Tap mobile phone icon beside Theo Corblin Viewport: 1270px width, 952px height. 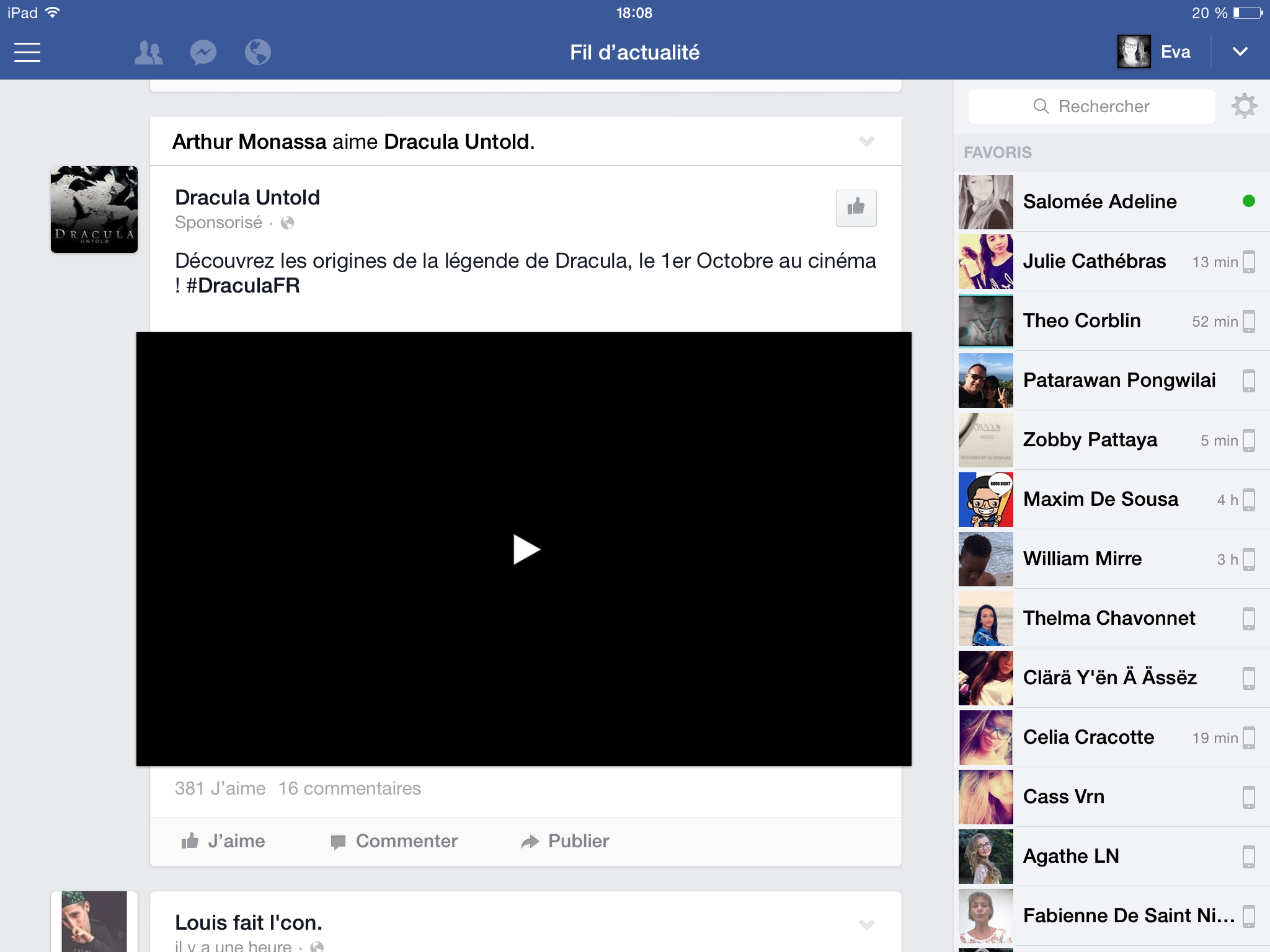(1249, 321)
